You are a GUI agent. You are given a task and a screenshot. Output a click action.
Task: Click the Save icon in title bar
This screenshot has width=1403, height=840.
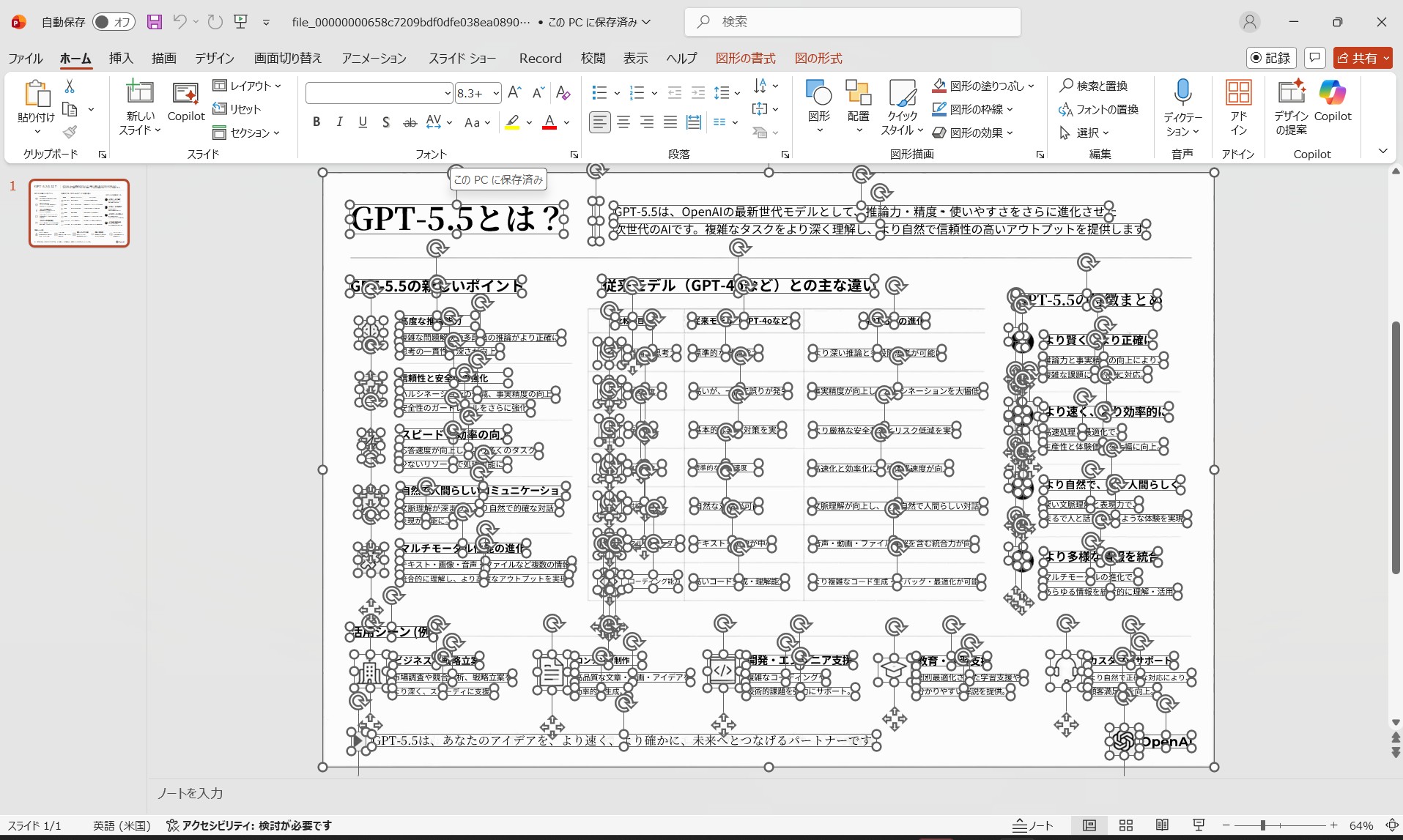[154, 22]
